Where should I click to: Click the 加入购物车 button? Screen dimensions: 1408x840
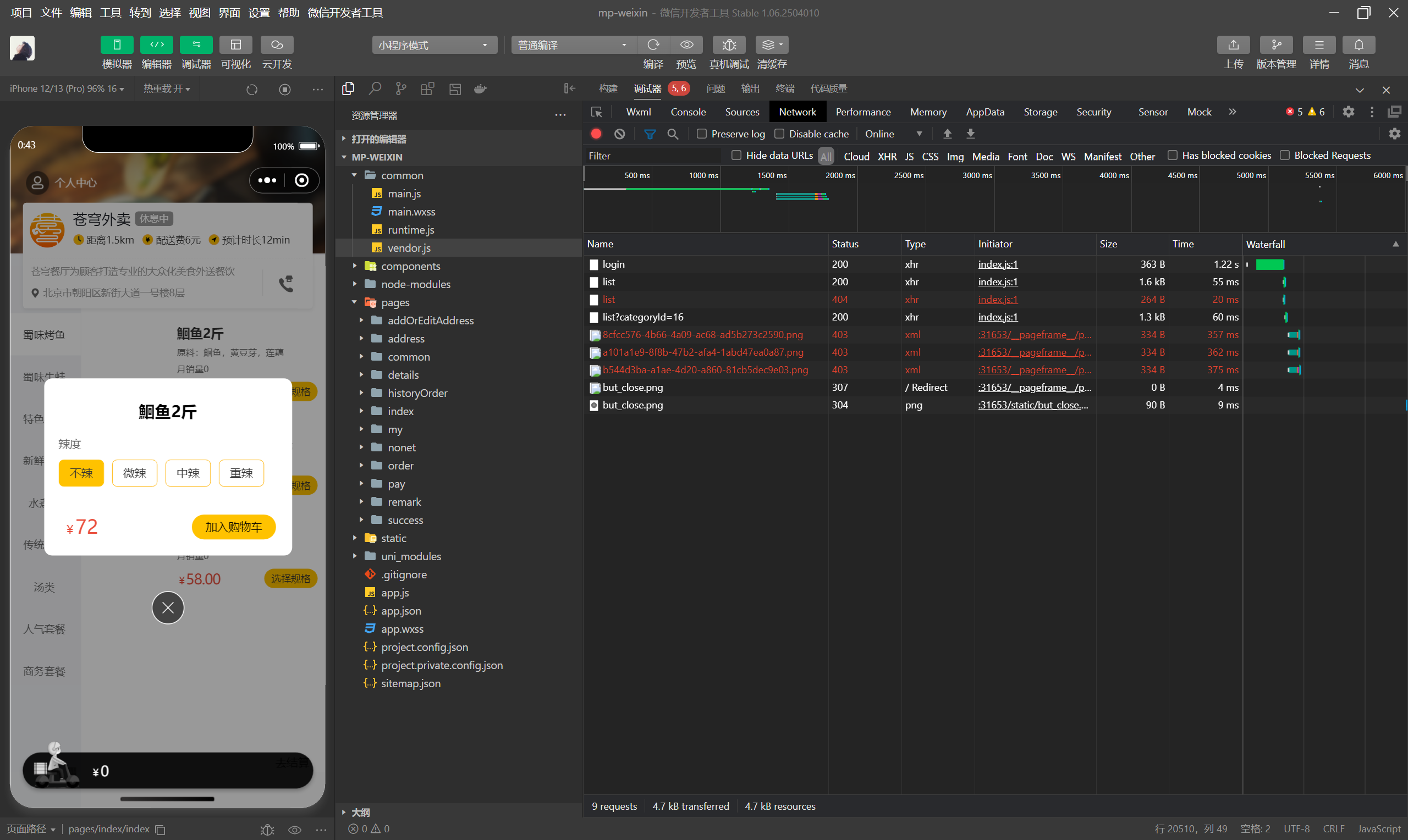pyautogui.click(x=233, y=527)
